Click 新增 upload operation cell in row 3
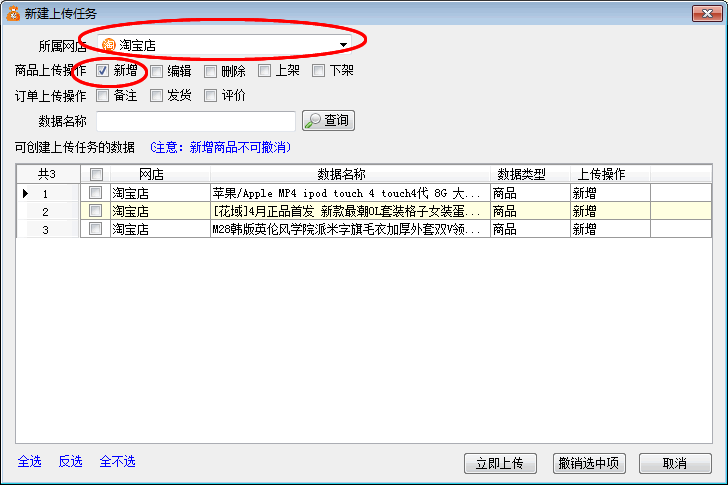The height and width of the screenshot is (485, 728). (610, 229)
